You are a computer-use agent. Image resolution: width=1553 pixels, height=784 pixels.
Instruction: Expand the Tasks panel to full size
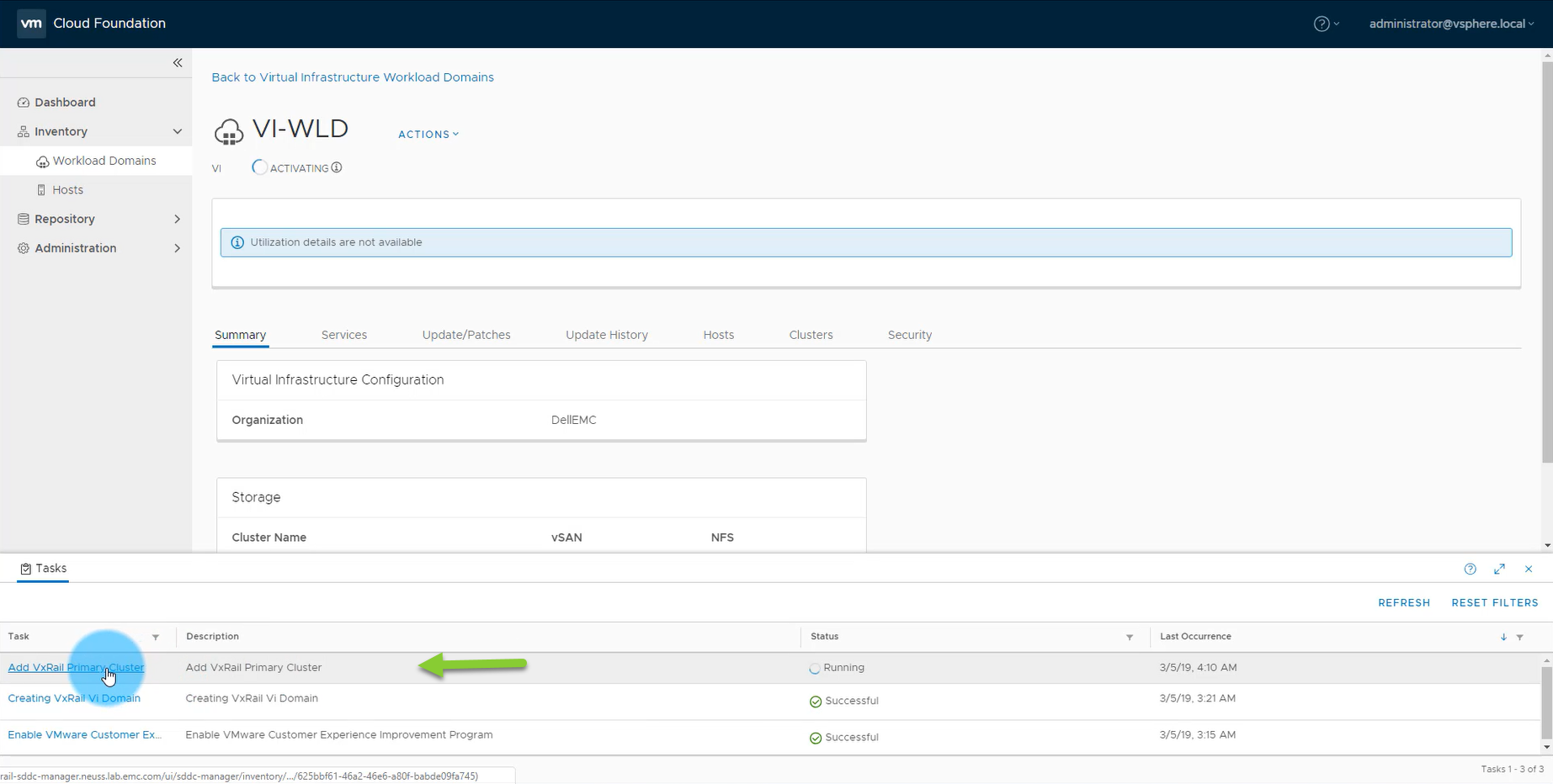point(1499,569)
